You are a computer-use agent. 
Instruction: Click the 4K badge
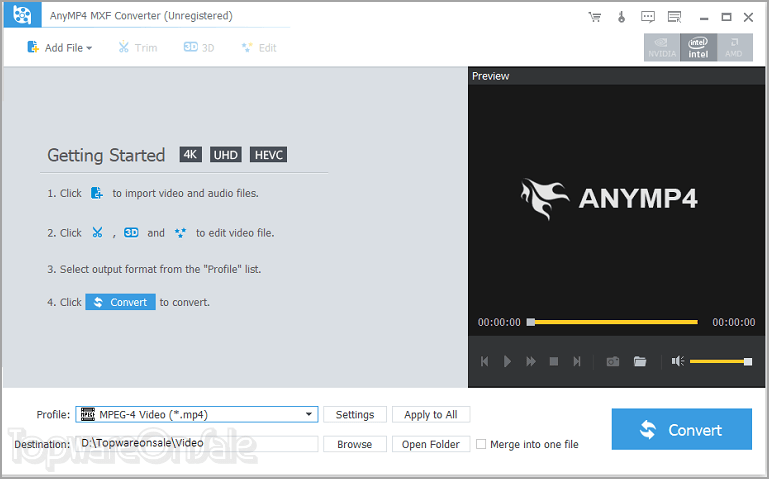tap(190, 155)
